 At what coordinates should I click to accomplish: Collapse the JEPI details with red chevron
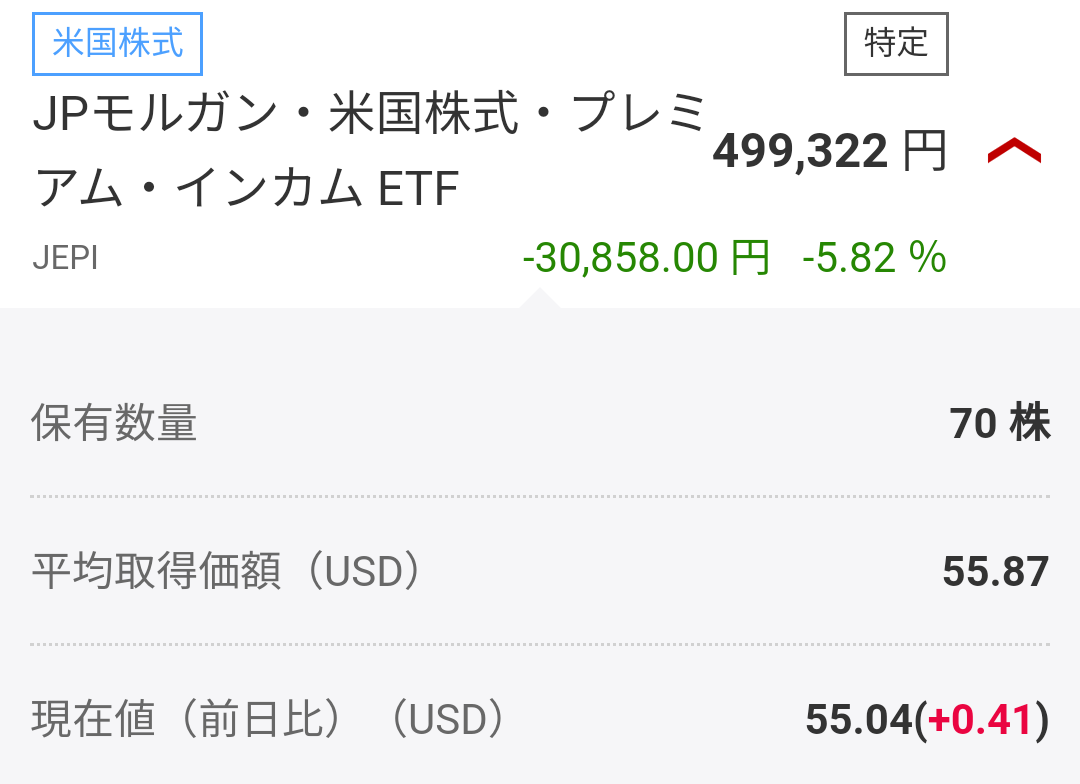click(1014, 152)
